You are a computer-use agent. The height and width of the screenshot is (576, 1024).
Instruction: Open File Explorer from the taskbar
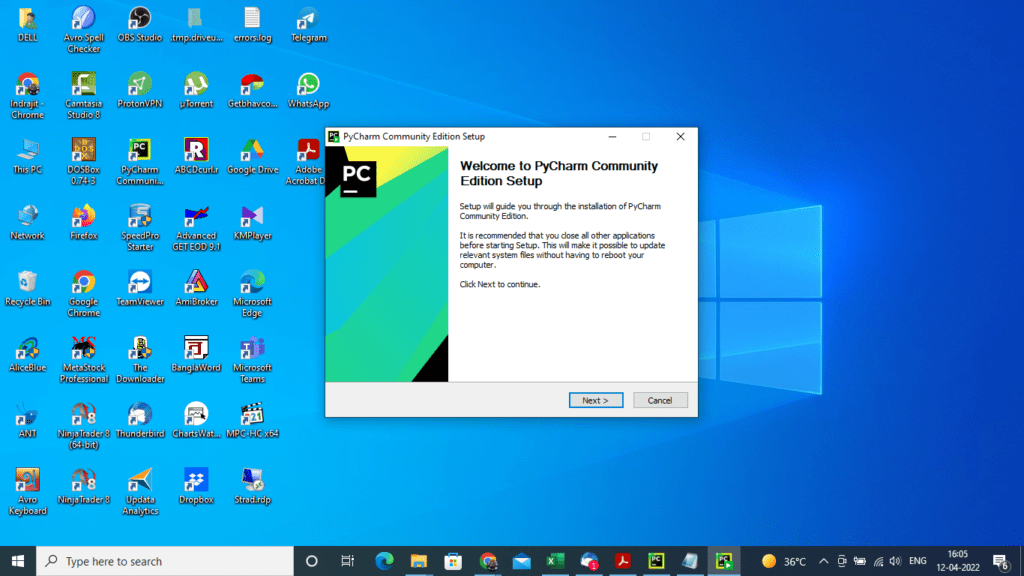[419, 561]
